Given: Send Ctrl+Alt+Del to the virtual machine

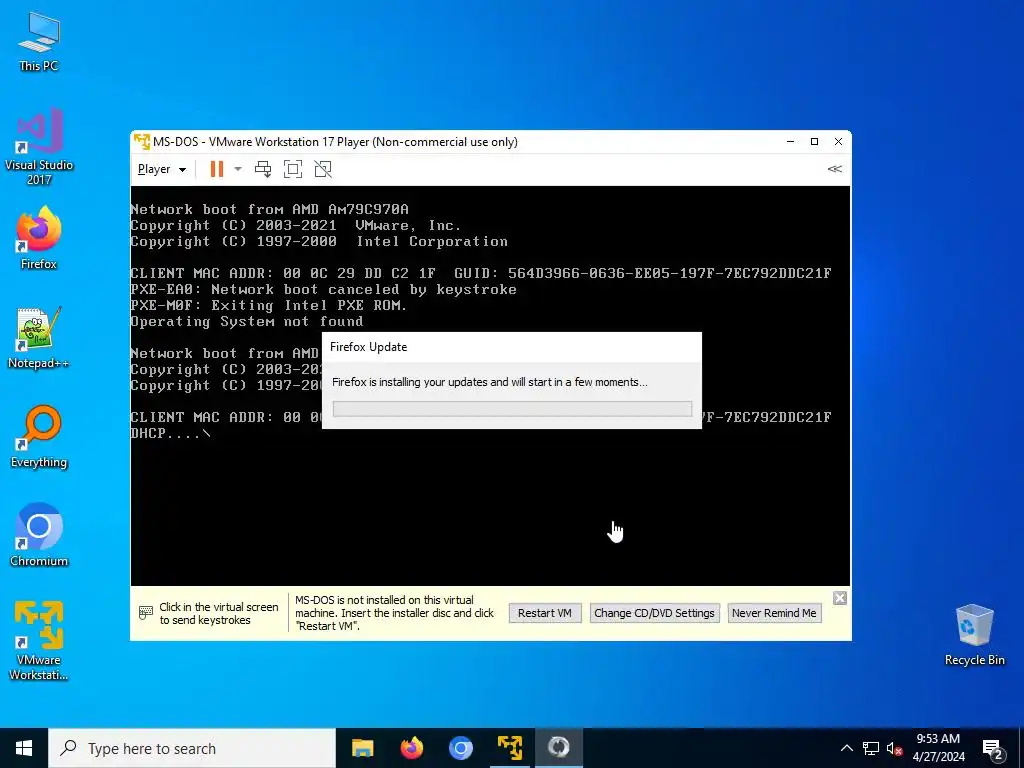Looking at the screenshot, I should click(263, 169).
